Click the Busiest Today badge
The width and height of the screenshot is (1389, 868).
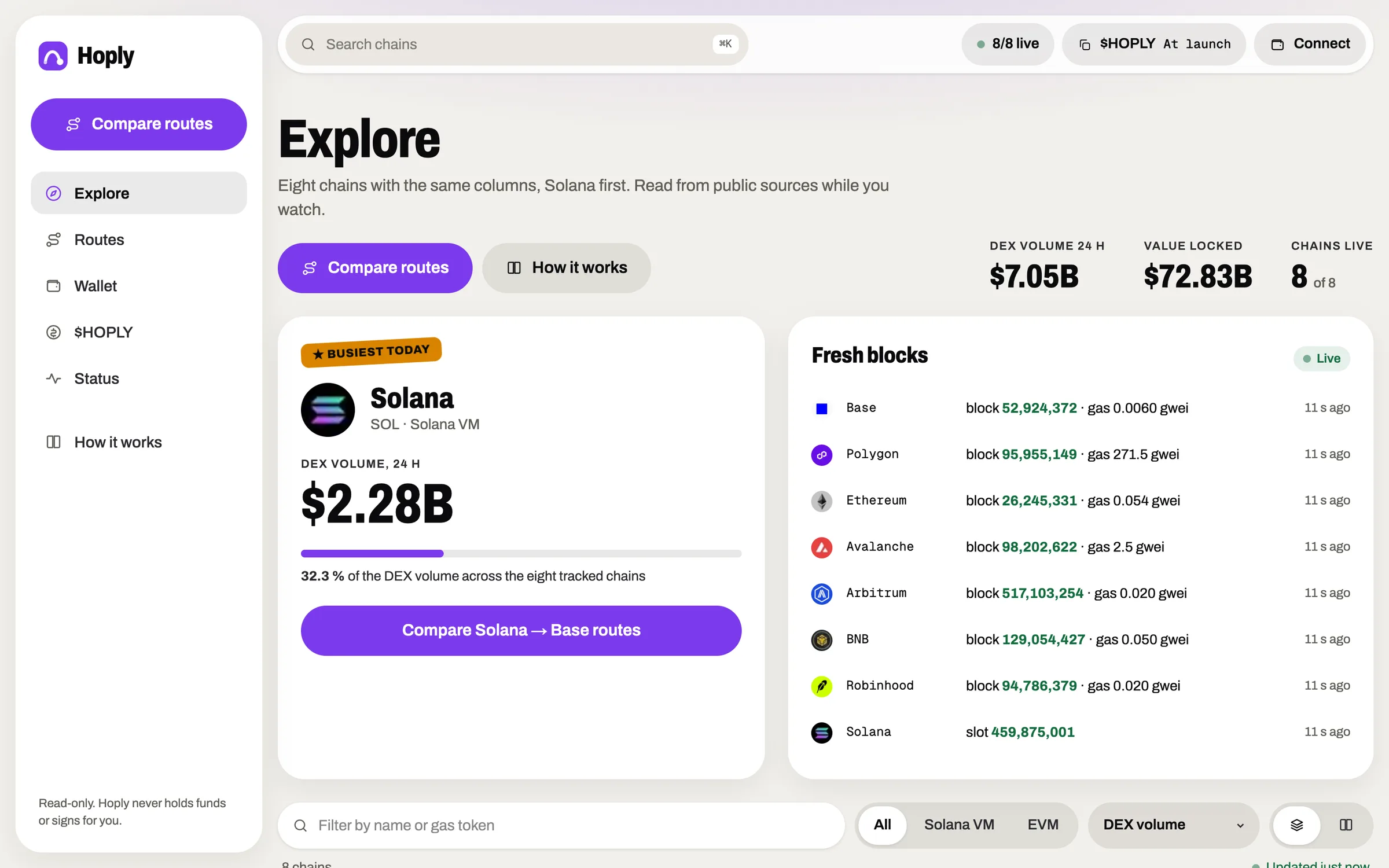(371, 352)
